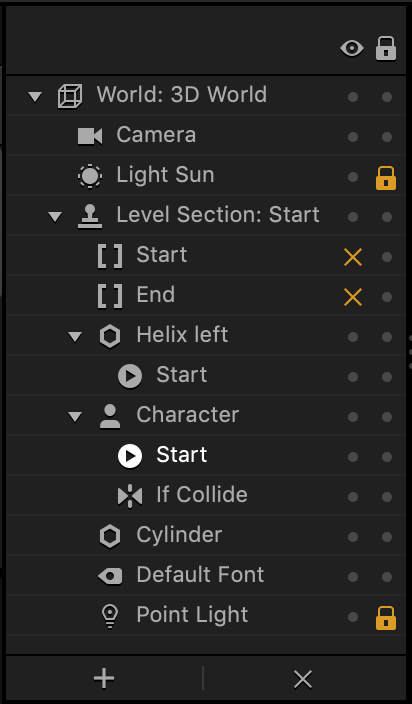The width and height of the screenshot is (412, 704).
Task: Click the Light Sun icon
Action: tap(90, 176)
